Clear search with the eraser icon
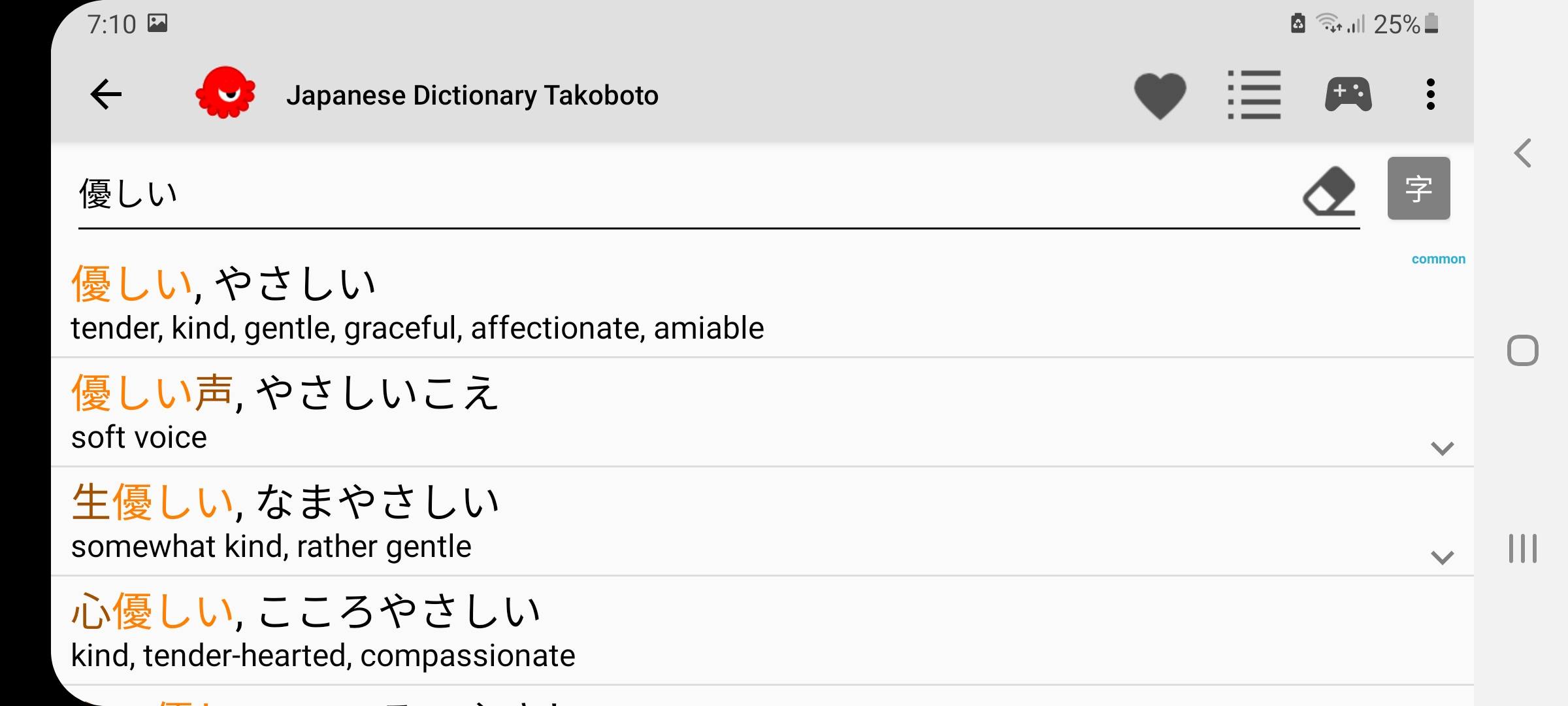Screen dimensions: 1568x706 (x=1329, y=192)
